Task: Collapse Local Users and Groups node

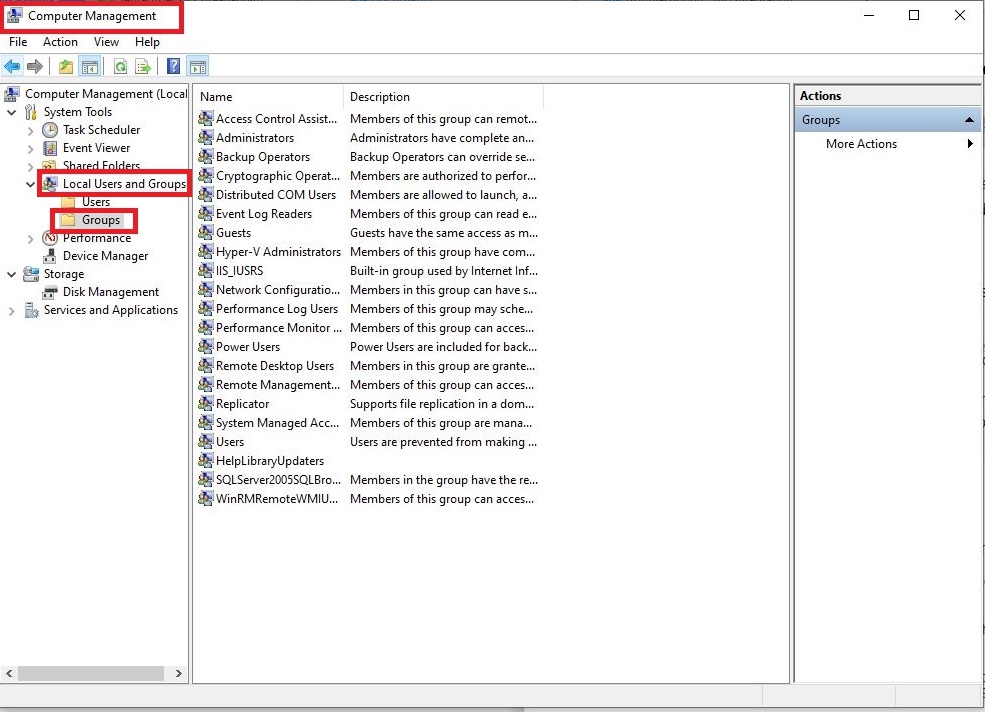Action: point(30,185)
